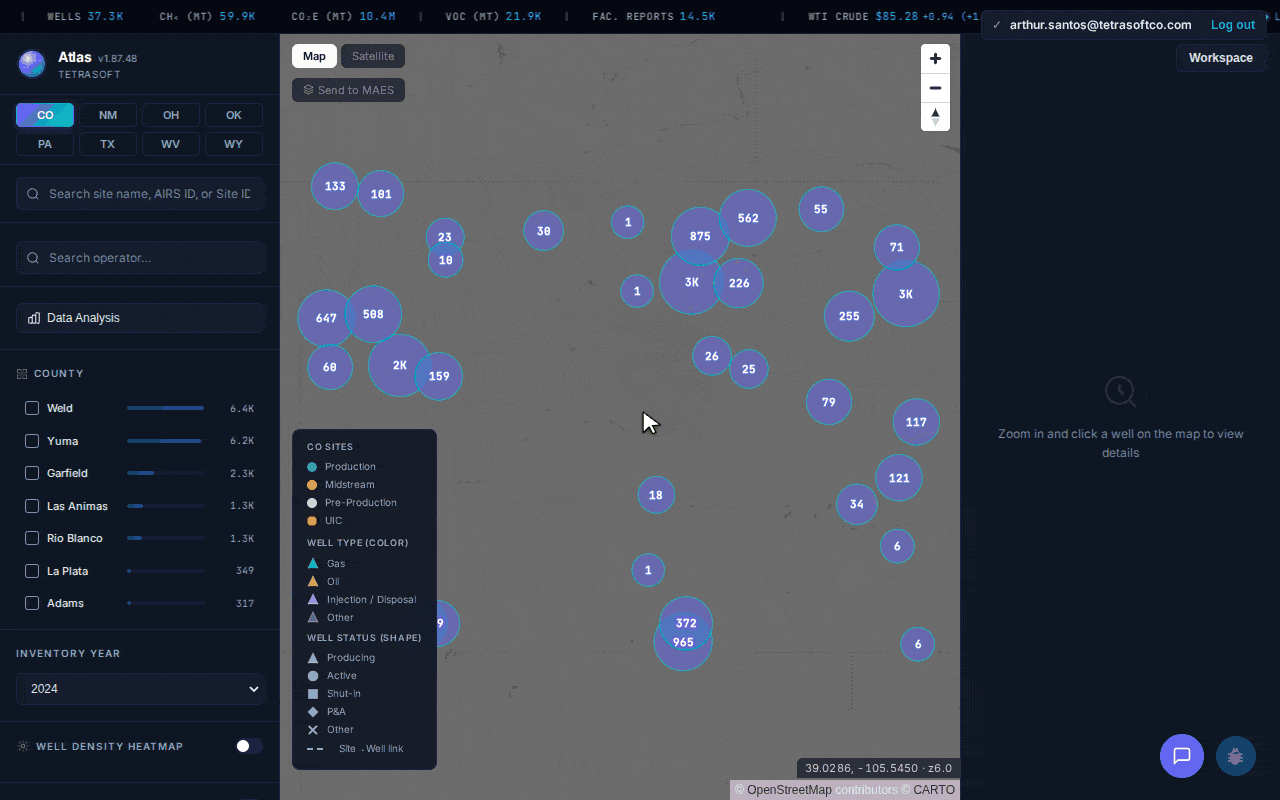The image size is (1280, 800).
Task: Select the CO state tab
Action: click(45, 115)
